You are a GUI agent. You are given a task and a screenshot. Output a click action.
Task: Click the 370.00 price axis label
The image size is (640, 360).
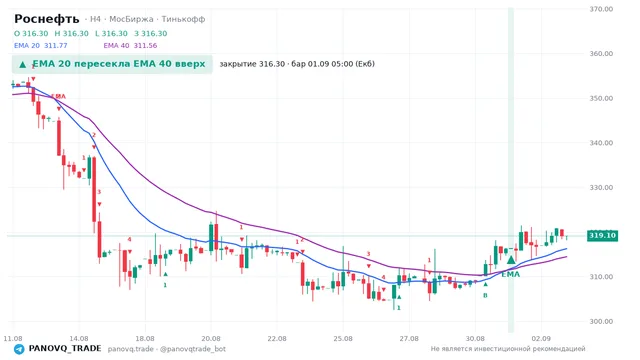[x=601, y=9]
